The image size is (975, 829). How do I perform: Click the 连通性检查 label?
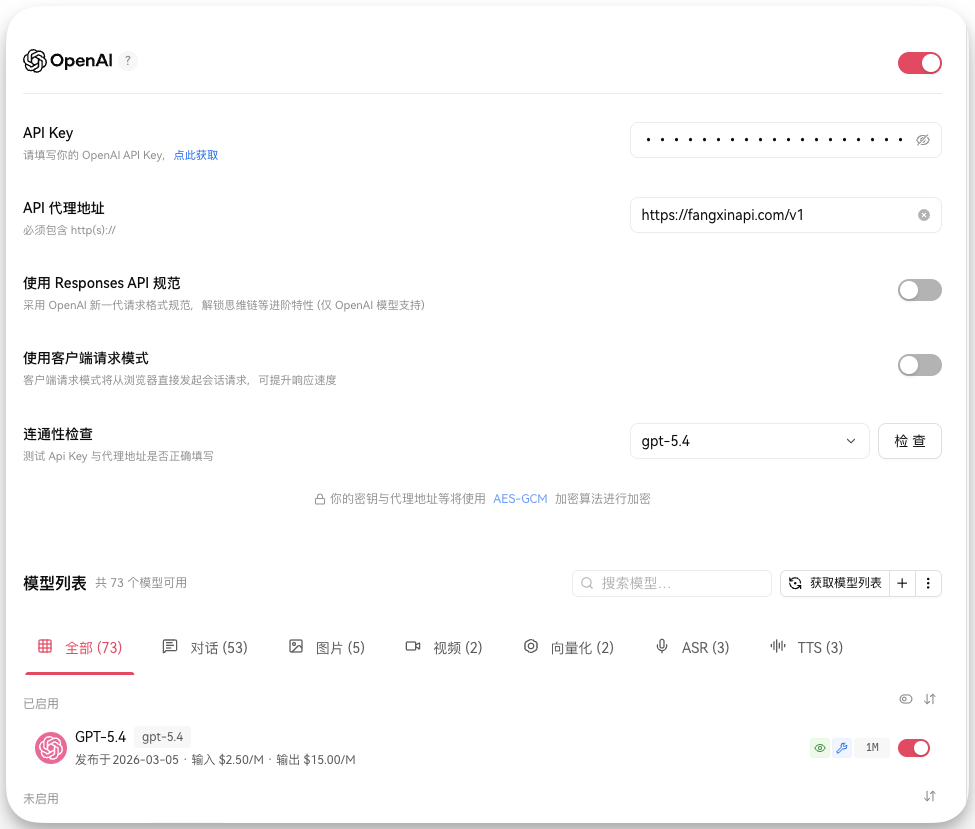click(x=58, y=434)
